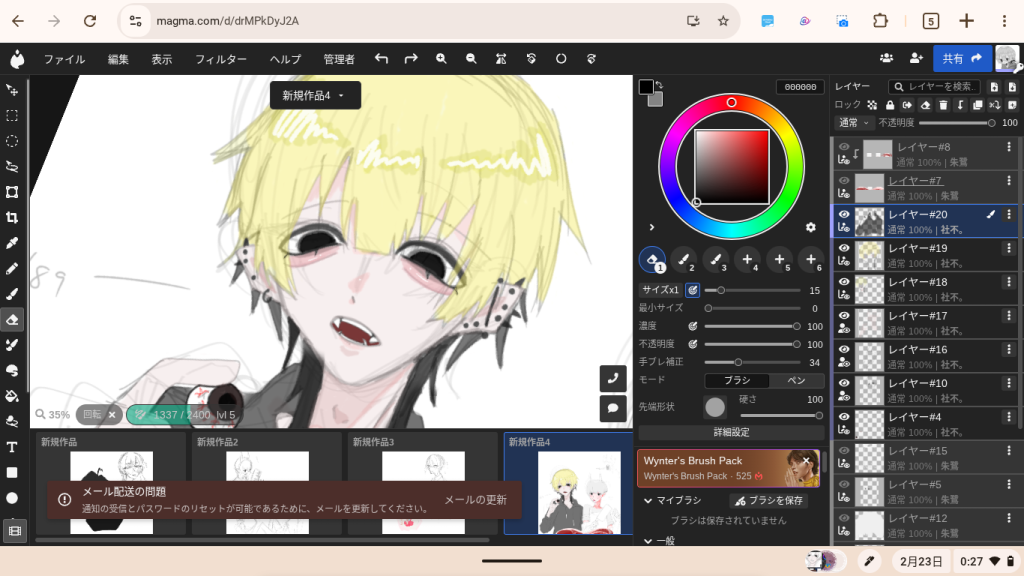This screenshot has height=576, width=1024.
Task: Open the ファイル menu
Action: [64, 59]
